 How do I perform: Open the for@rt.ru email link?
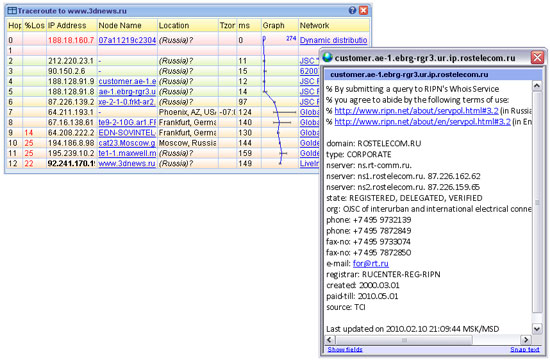click(371, 263)
